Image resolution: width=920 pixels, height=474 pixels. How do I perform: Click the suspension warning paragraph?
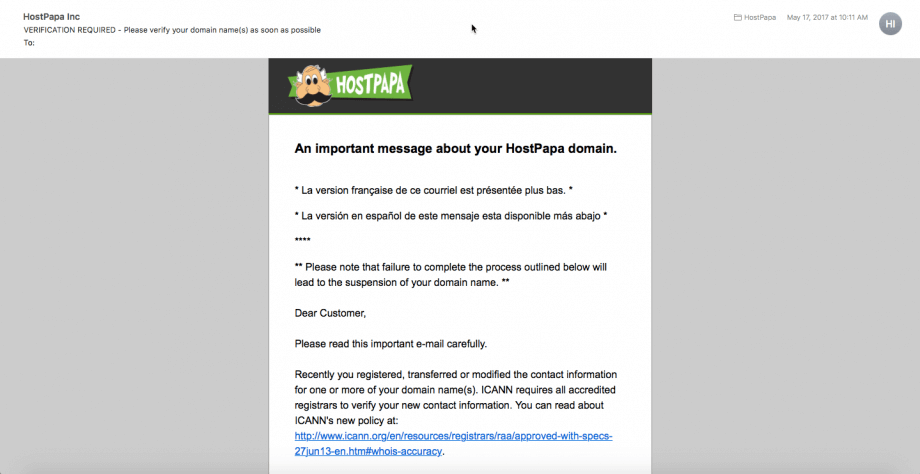point(451,275)
